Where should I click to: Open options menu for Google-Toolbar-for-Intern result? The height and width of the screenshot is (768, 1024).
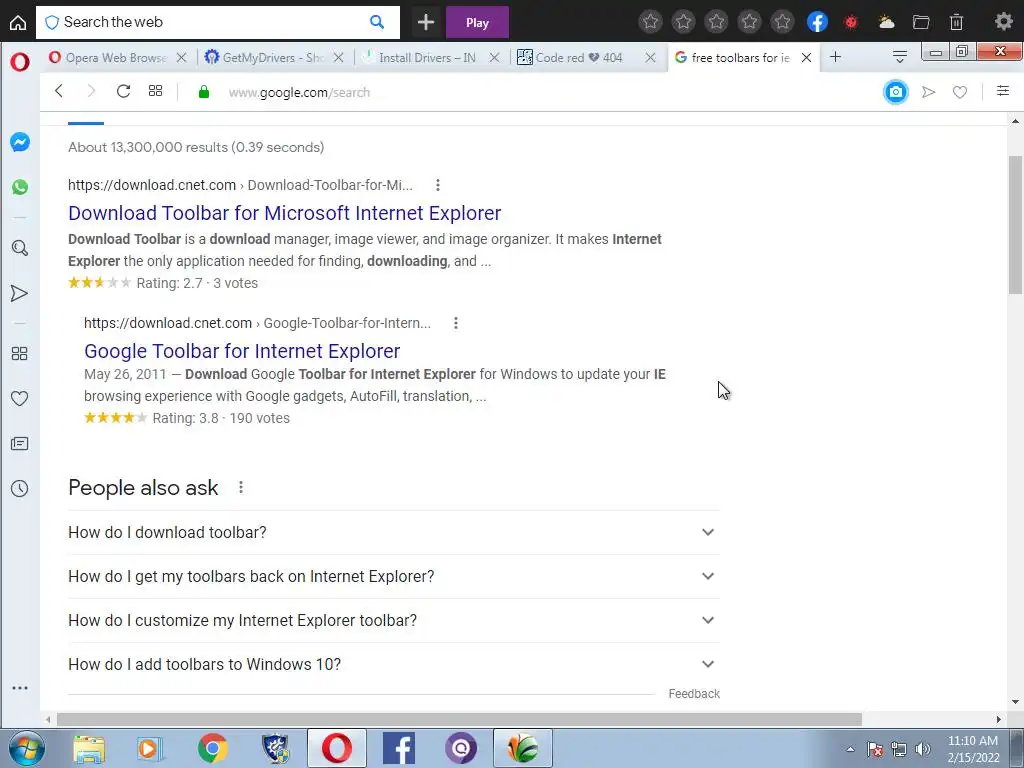click(456, 323)
